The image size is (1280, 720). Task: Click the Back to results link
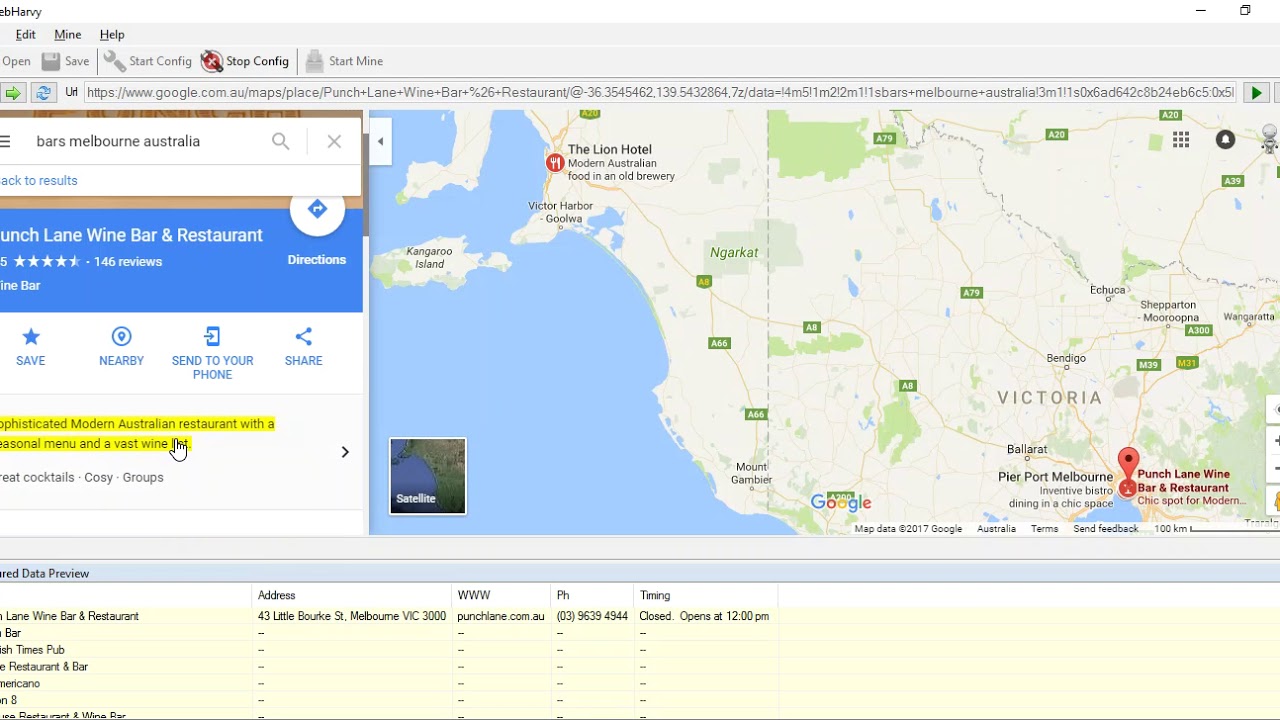click(39, 181)
